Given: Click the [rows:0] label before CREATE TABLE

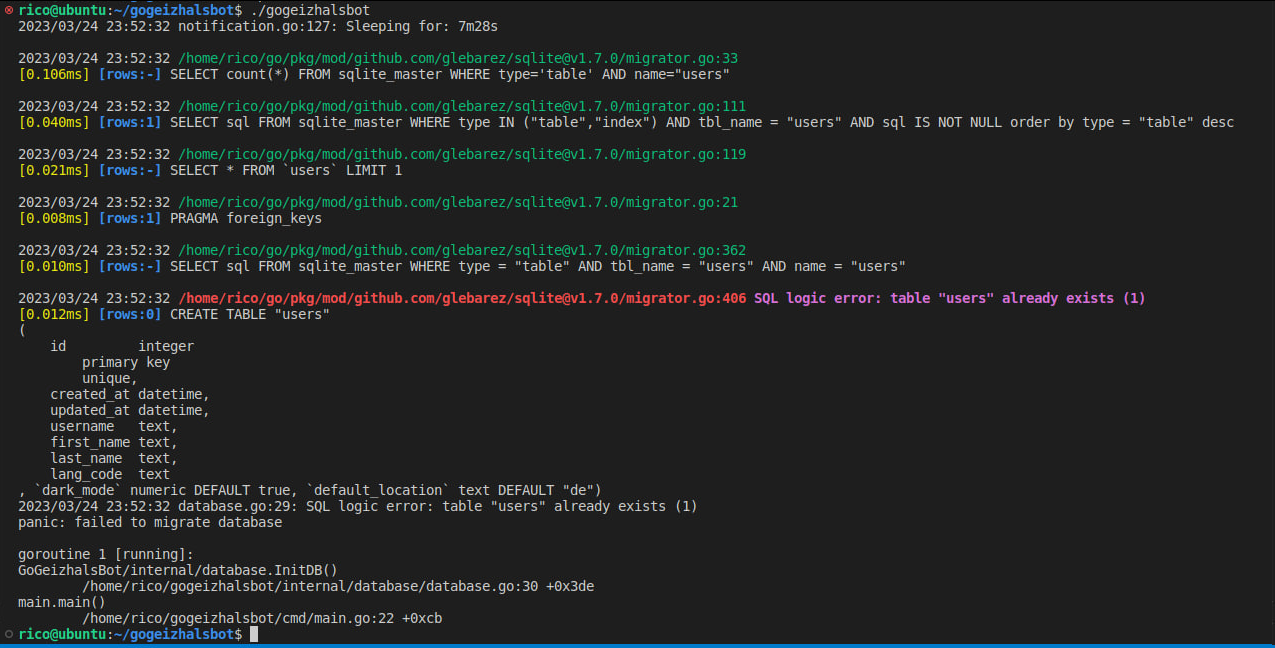Looking at the screenshot, I should pyautogui.click(x=130, y=314).
